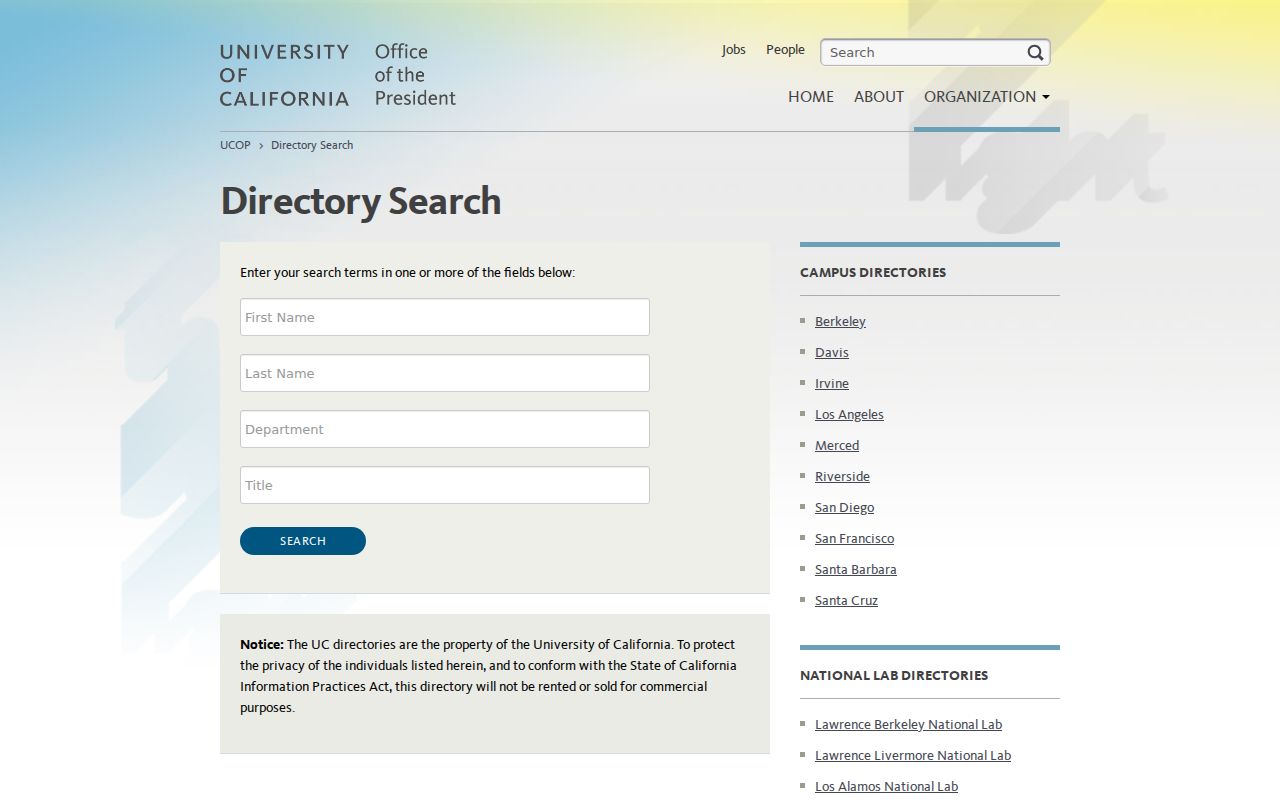Screen dimensions: 1280x800
Task: Open the Los Angeles campus directory
Action: [849, 414]
